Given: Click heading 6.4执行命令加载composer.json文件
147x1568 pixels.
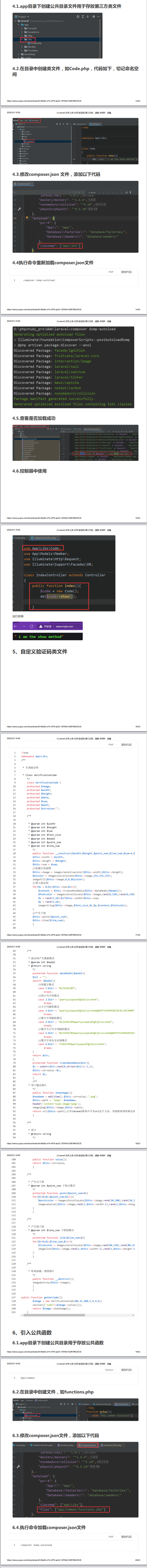Looking at the screenshot, I should (x=49, y=1527).
